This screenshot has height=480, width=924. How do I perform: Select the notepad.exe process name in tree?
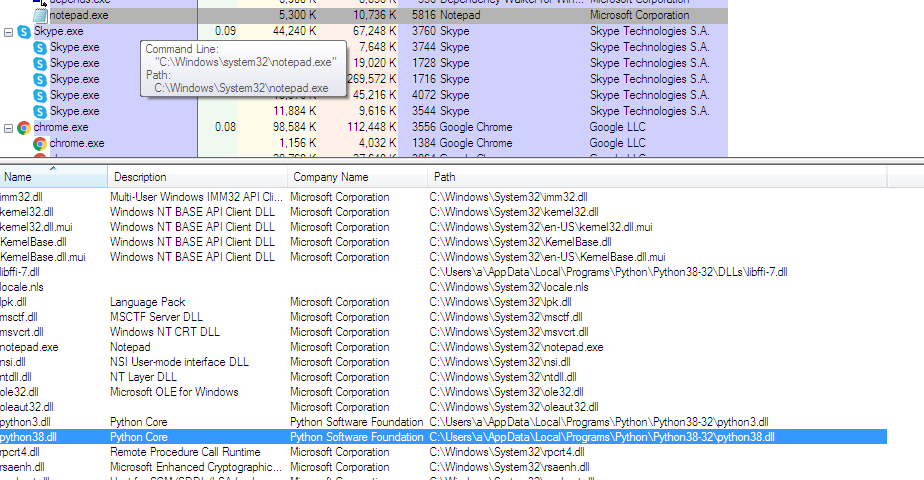click(79, 15)
